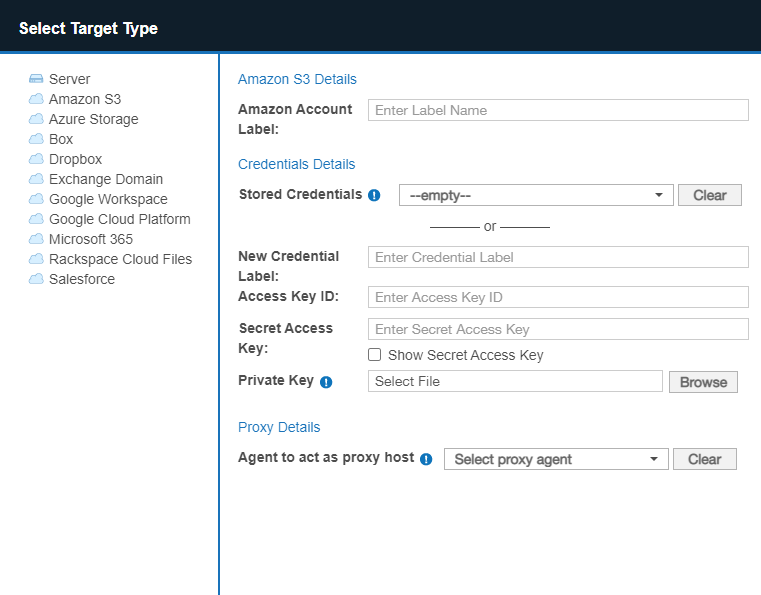Viewport: 761px width, 595px height.
Task: Click info icon beside Stored Credentials
Action: coord(374,196)
